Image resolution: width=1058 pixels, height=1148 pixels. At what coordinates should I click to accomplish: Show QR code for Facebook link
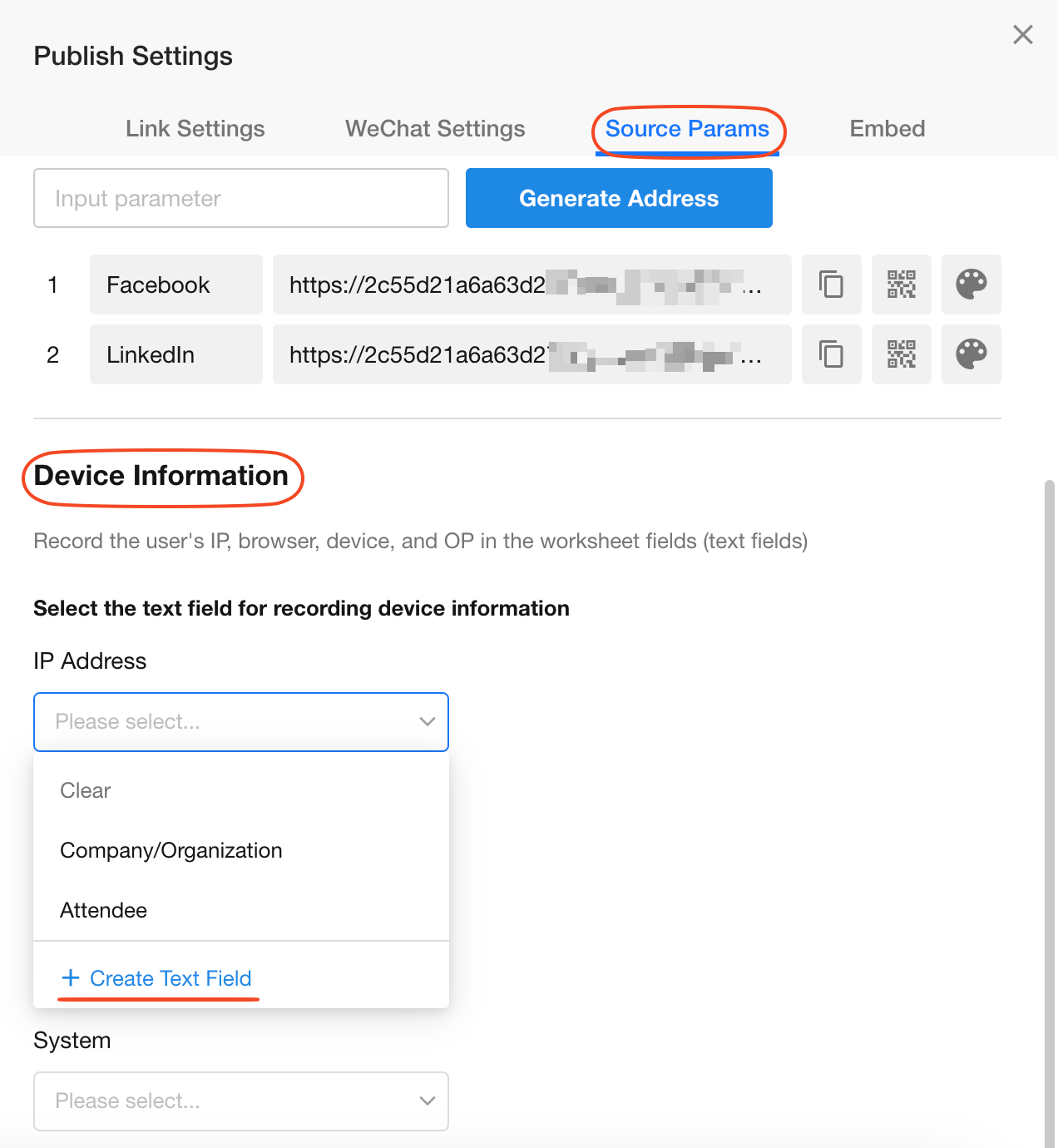pyautogui.click(x=901, y=285)
